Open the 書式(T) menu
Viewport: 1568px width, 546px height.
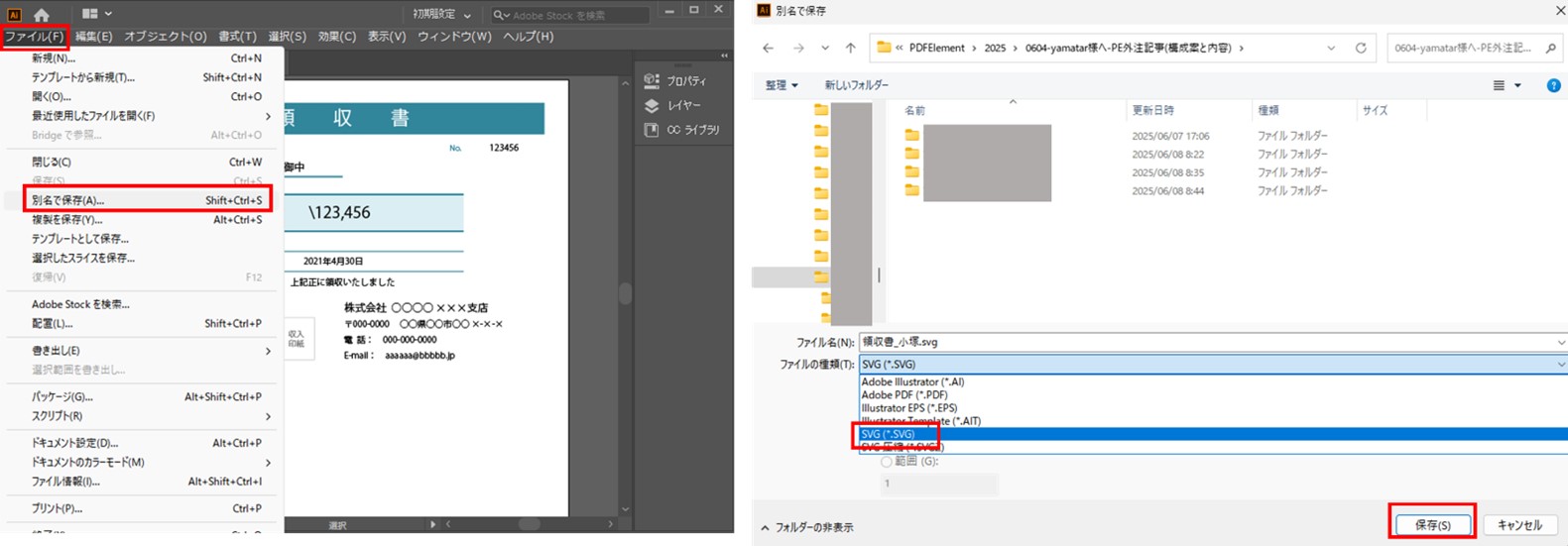click(237, 37)
